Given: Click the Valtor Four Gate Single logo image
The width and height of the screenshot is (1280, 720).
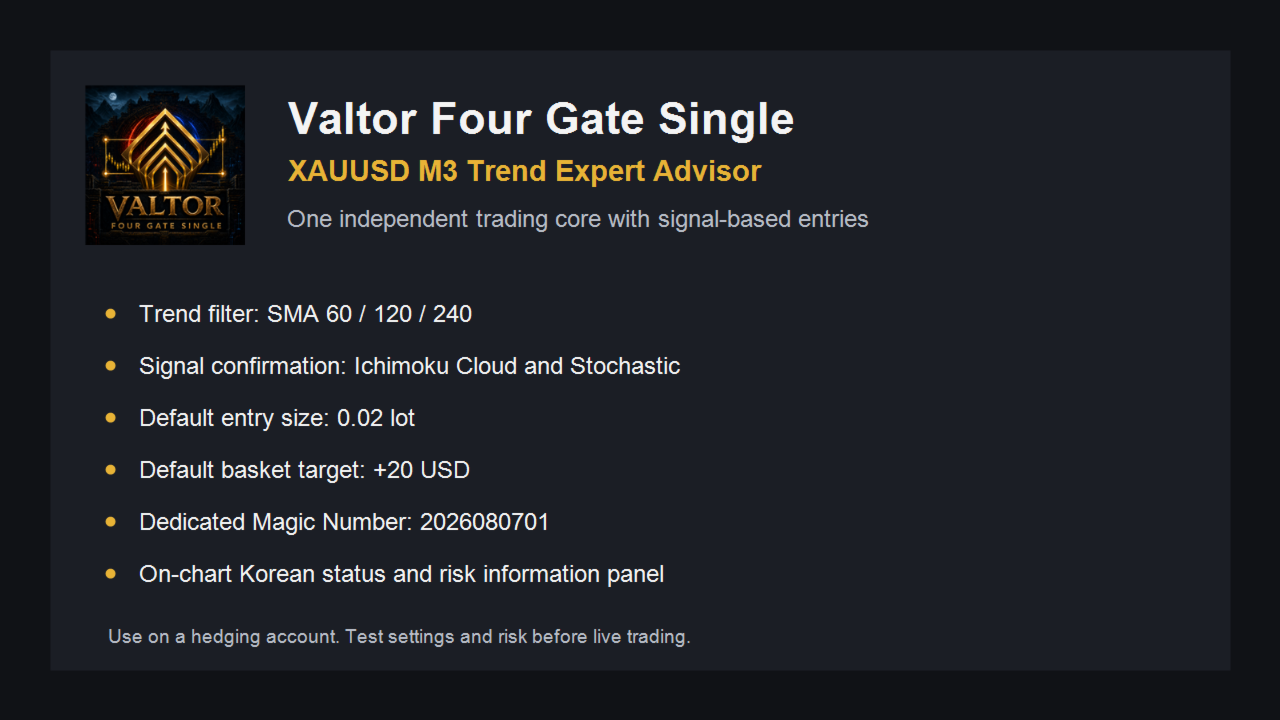Looking at the screenshot, I should point(165,165).
